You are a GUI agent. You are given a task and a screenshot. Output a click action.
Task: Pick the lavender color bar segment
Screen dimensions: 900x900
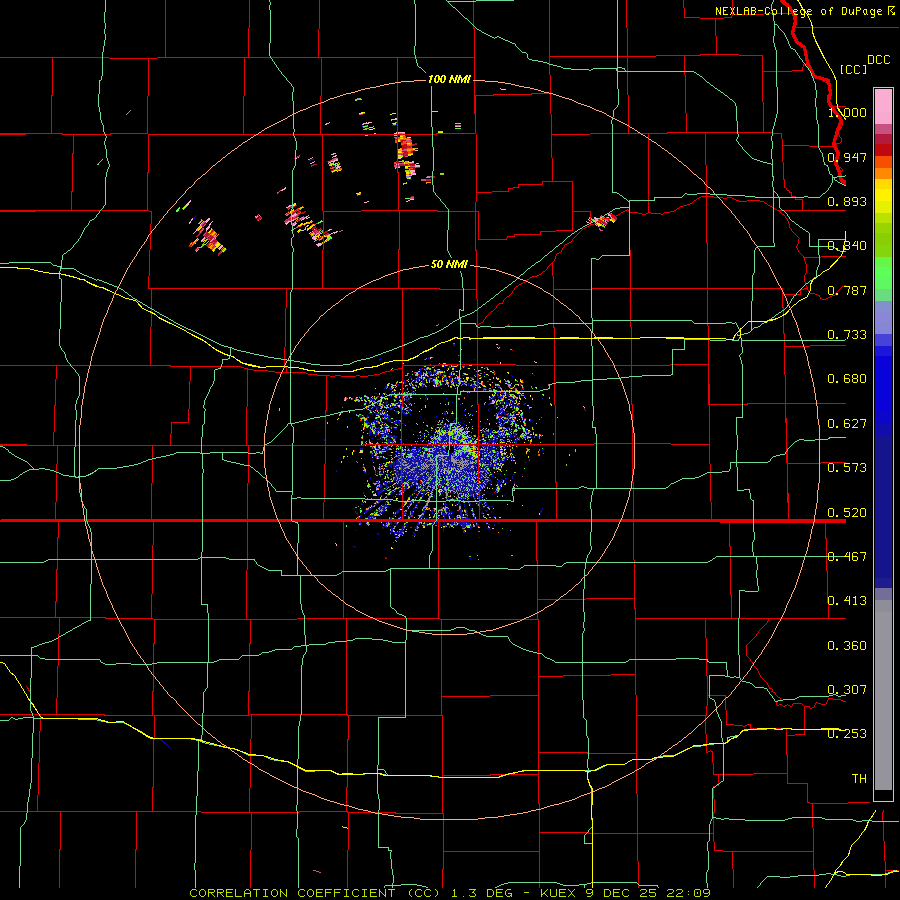[x=883, y=317]
